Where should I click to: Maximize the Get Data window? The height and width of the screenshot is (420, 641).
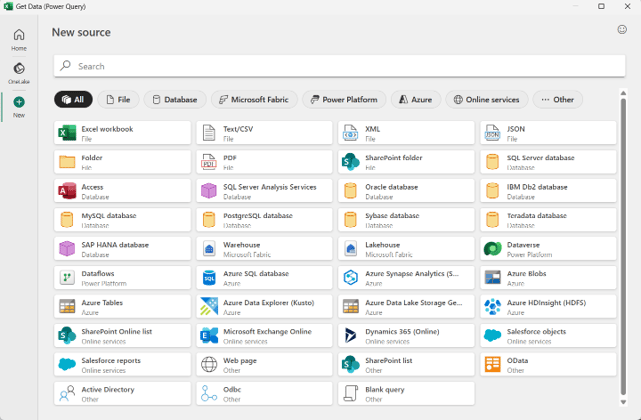pyautogui.click(x=601, y=6)
